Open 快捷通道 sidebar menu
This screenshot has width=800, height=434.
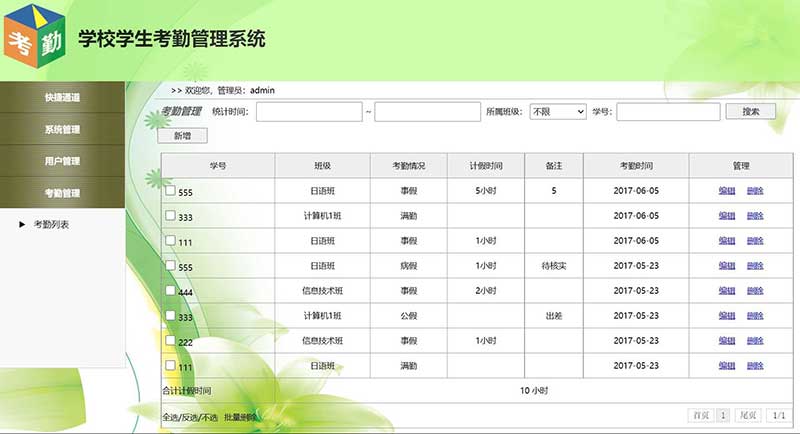point(62,98)
